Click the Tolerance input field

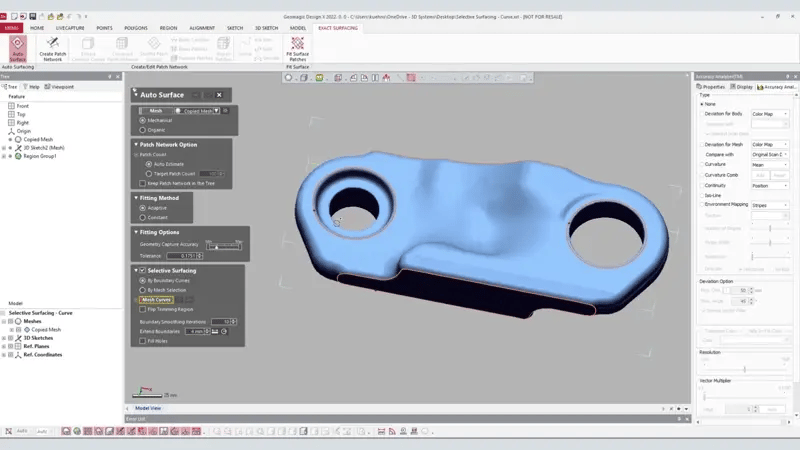click(x=179, y=256)
